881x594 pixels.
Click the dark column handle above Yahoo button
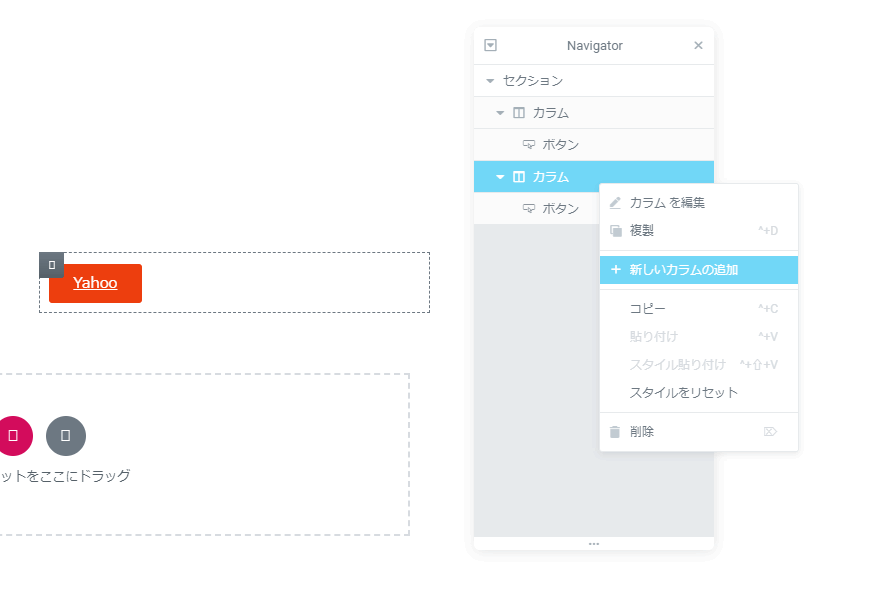click(51, 264)
